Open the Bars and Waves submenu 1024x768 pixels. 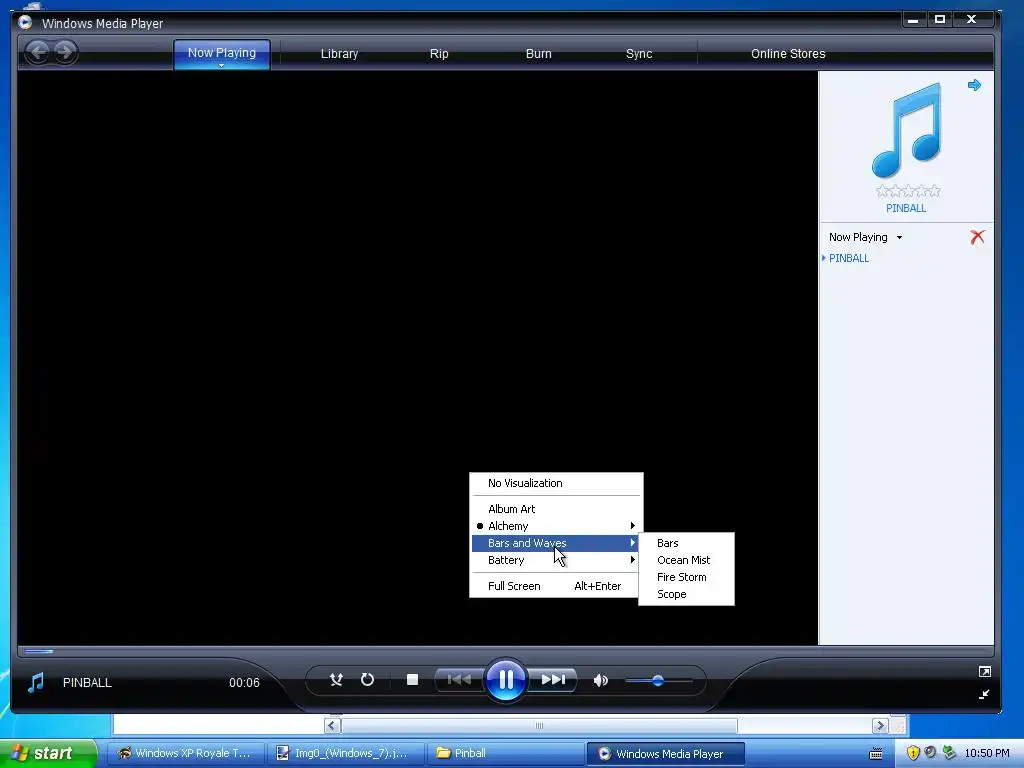pos(556,543)
